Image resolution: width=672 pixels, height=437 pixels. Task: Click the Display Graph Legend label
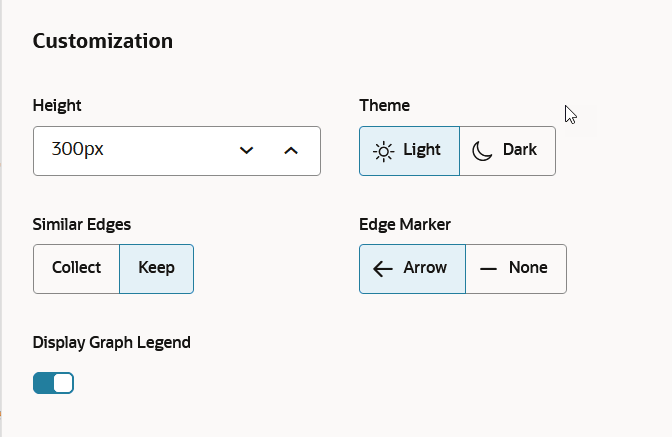[x=111, y=343]
